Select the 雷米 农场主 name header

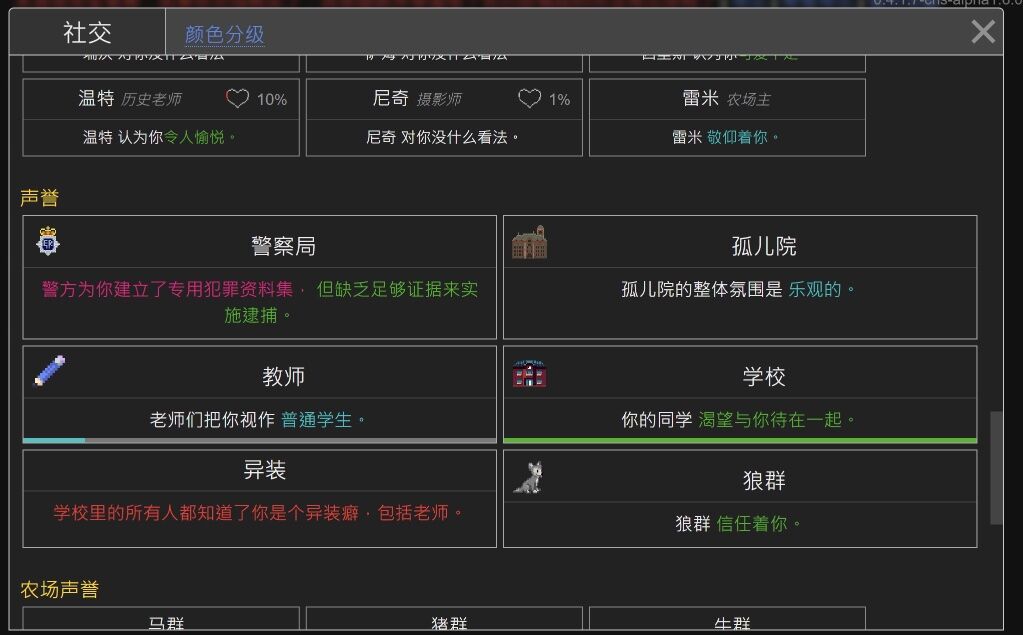(726, 99)
